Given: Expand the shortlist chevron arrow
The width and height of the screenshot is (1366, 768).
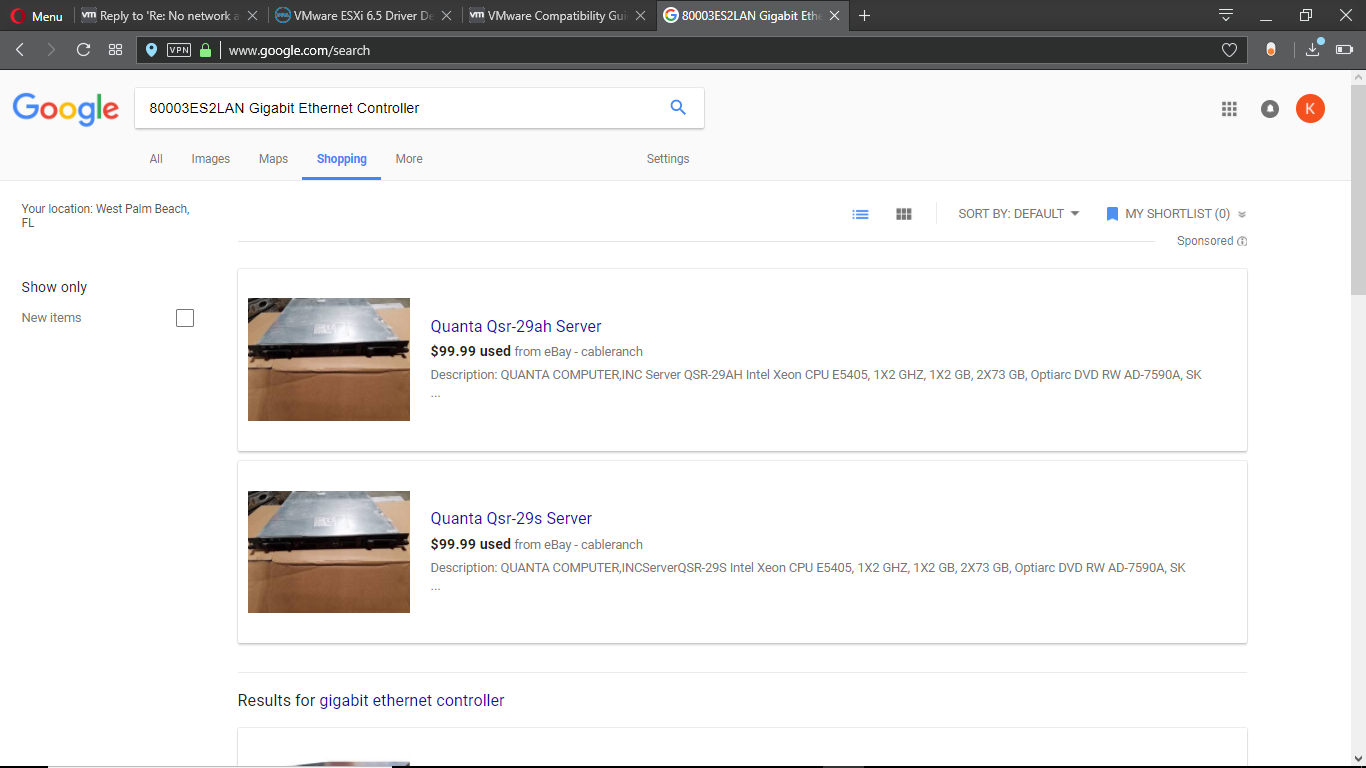Looking at the screenshot, I should click(1242, 214).
